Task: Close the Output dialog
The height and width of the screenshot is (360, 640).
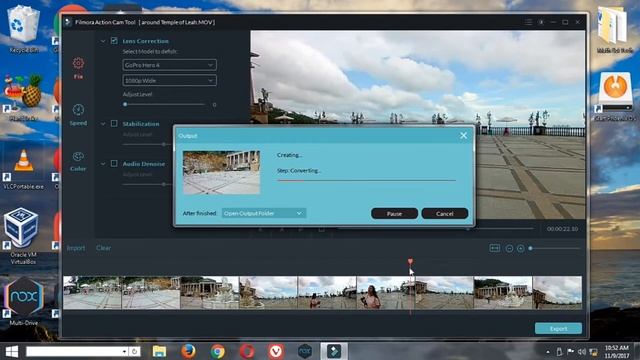Action: point(464,135)
